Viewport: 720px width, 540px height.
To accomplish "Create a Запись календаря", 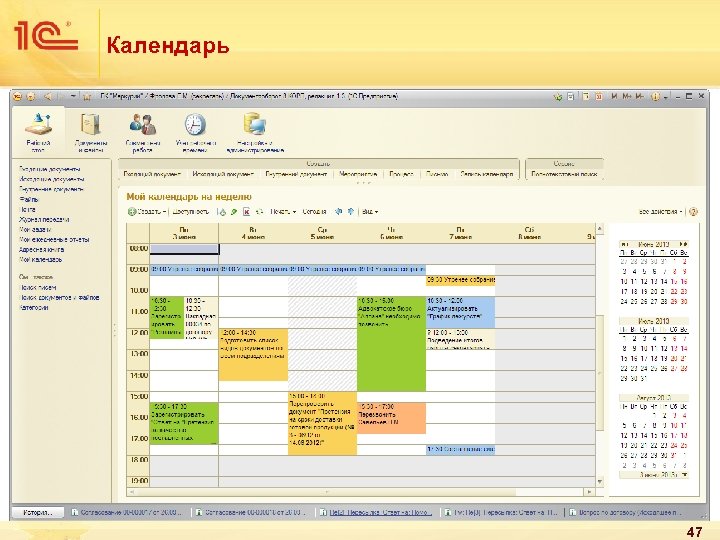I will point(487,174).
